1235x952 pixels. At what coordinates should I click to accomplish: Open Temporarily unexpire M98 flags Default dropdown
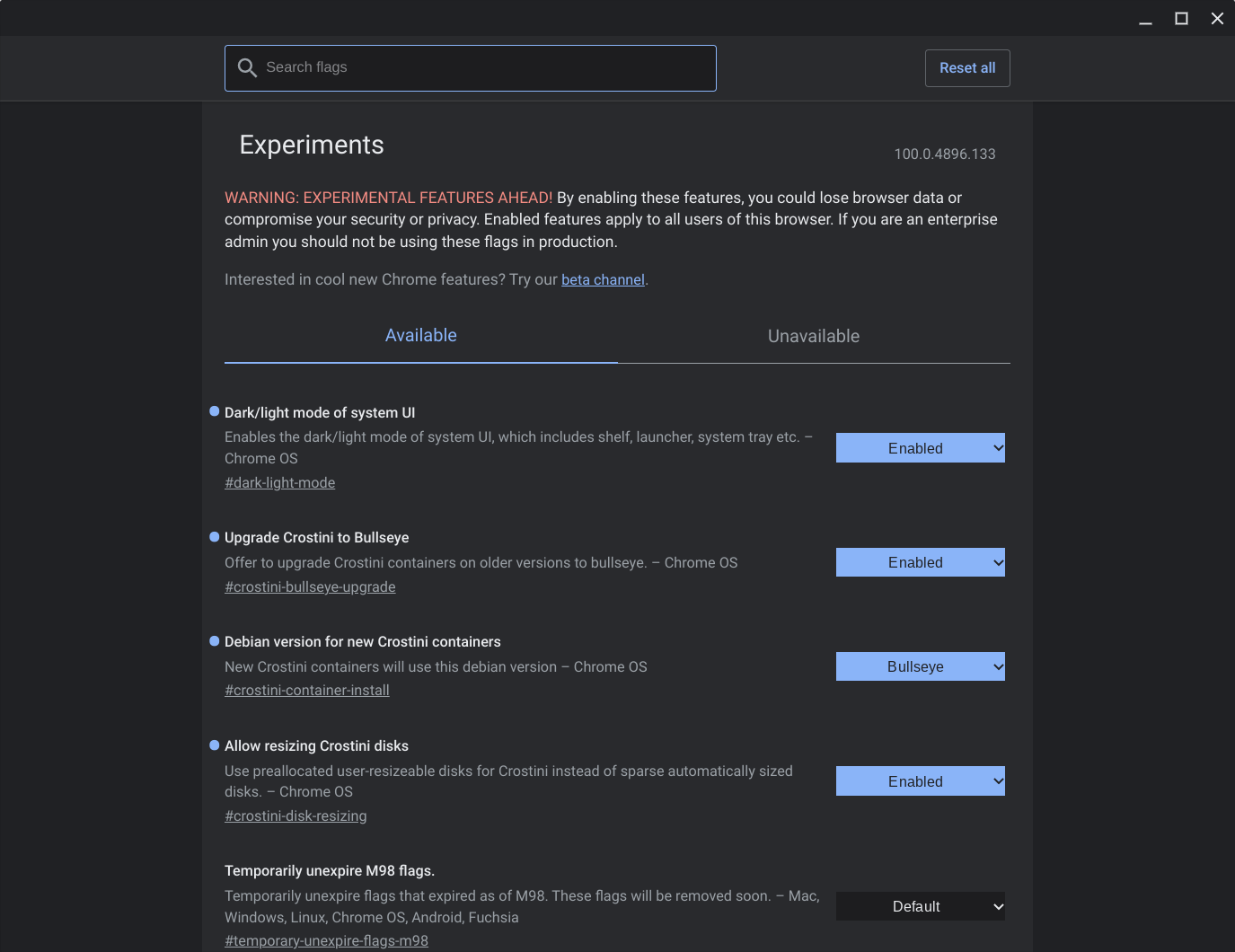921,906
